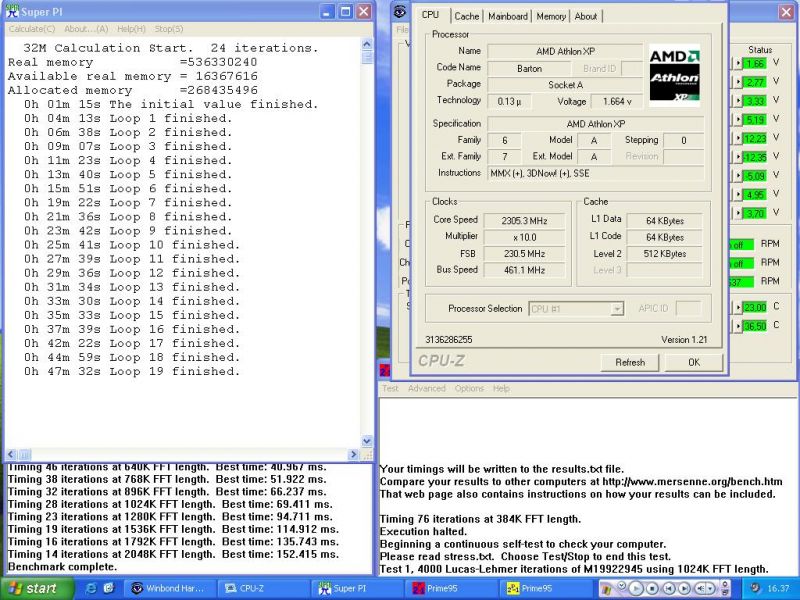
Task: Click the mersenne.org/bench.htm URL text in Prime95
Action: (692, 482)
